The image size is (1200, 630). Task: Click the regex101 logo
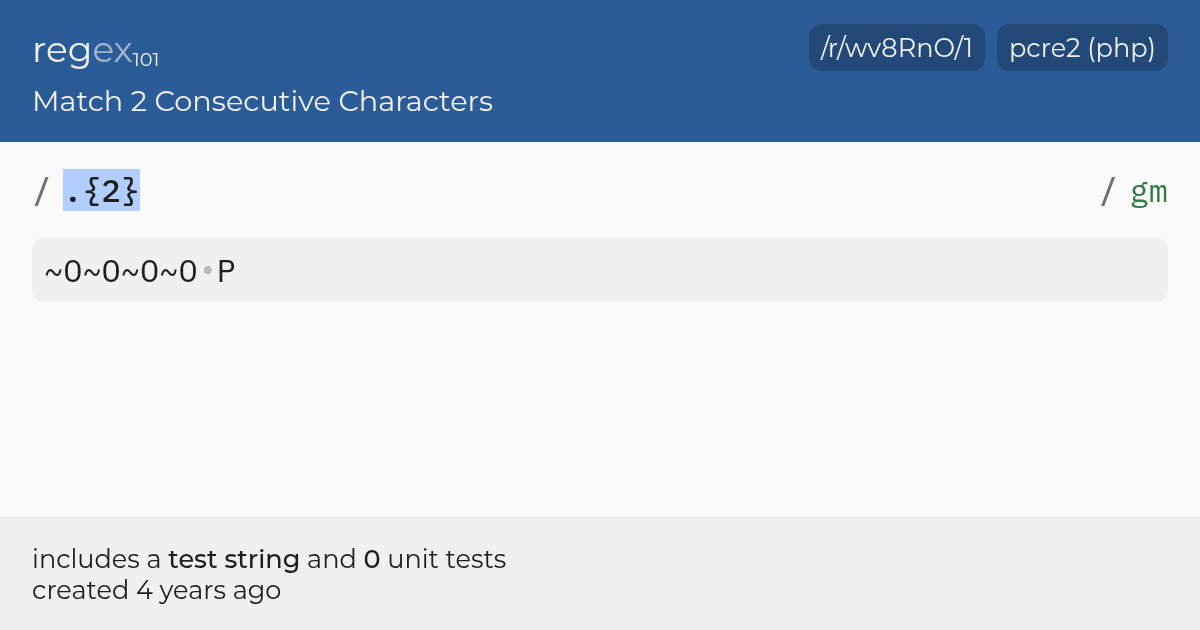tap(95, 50)
